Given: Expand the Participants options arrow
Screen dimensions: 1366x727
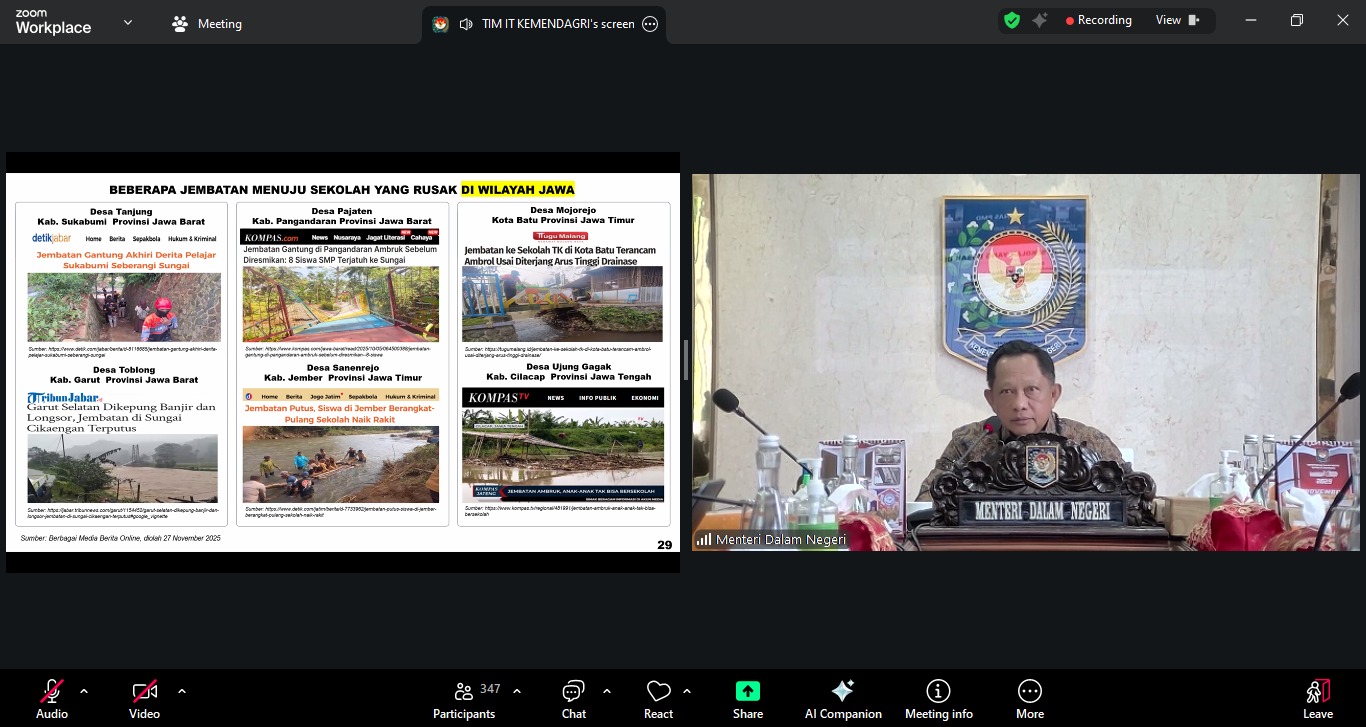Looking at the screenshot, I should point(517,691).
